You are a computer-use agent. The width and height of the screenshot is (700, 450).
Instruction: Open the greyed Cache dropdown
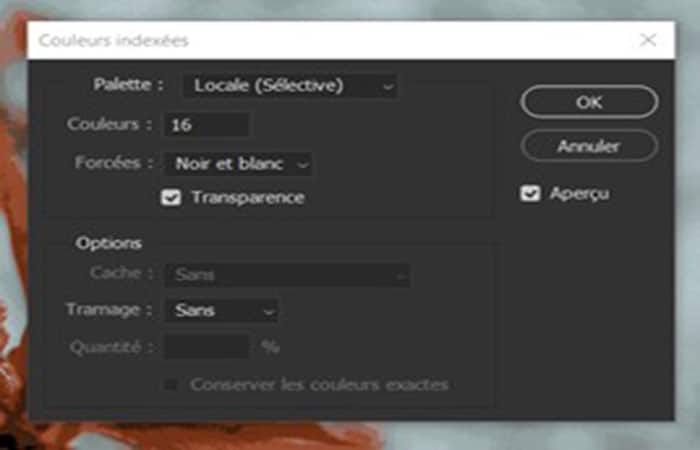(x=287, y=275)
